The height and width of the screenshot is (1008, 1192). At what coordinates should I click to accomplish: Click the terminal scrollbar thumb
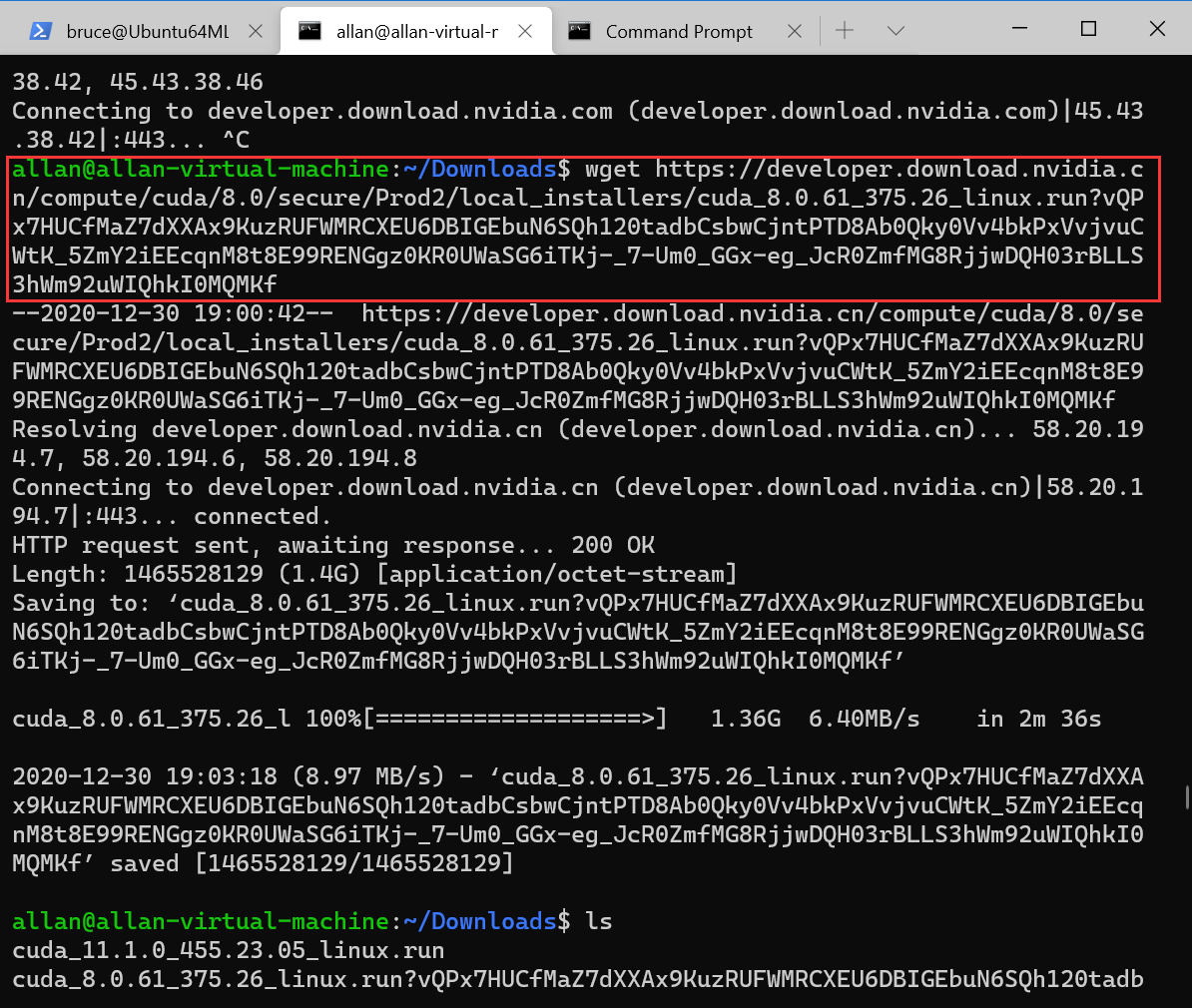(1187, 798)
